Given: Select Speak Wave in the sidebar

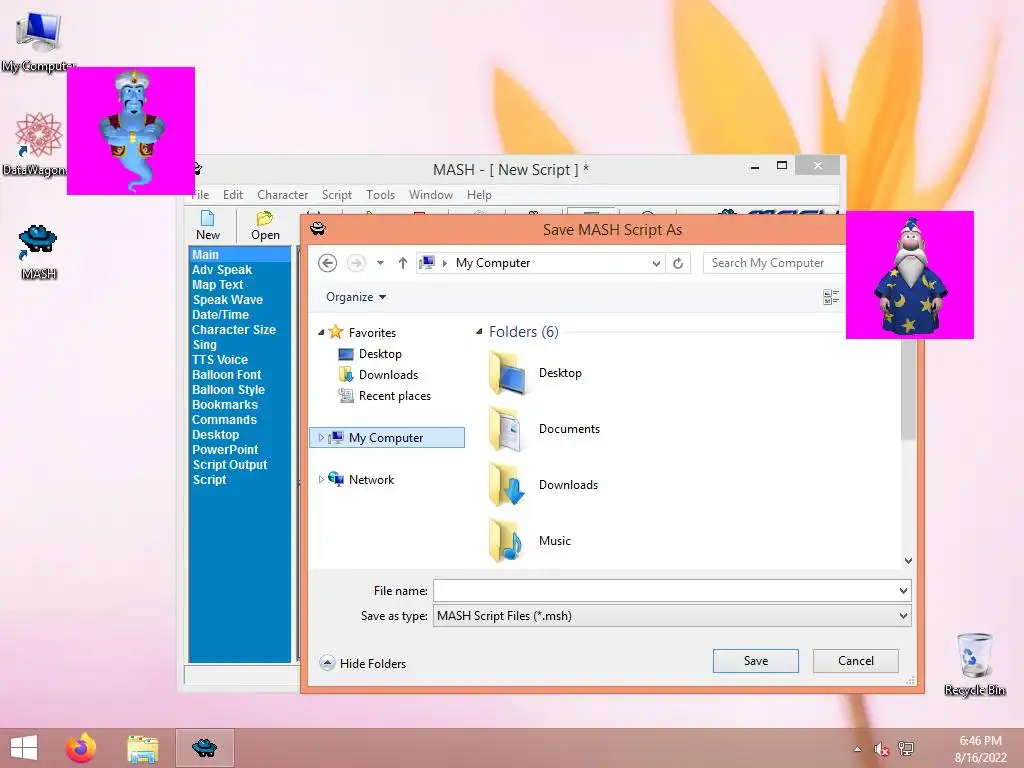Looking at the screenshot, I should pyautogui.click(x=228, y=300).
